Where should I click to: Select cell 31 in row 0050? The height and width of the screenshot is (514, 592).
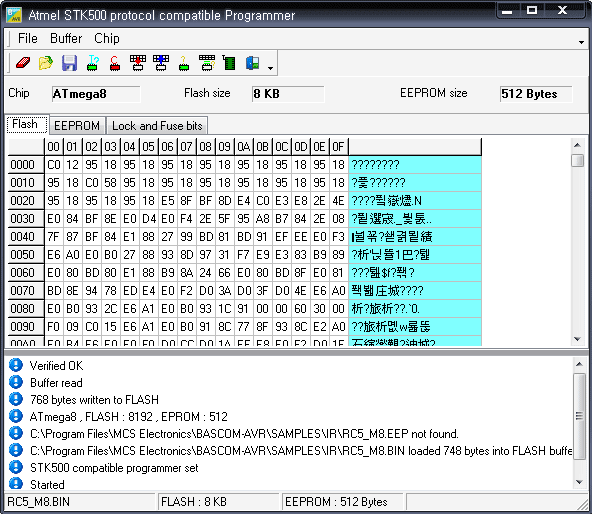225,255
